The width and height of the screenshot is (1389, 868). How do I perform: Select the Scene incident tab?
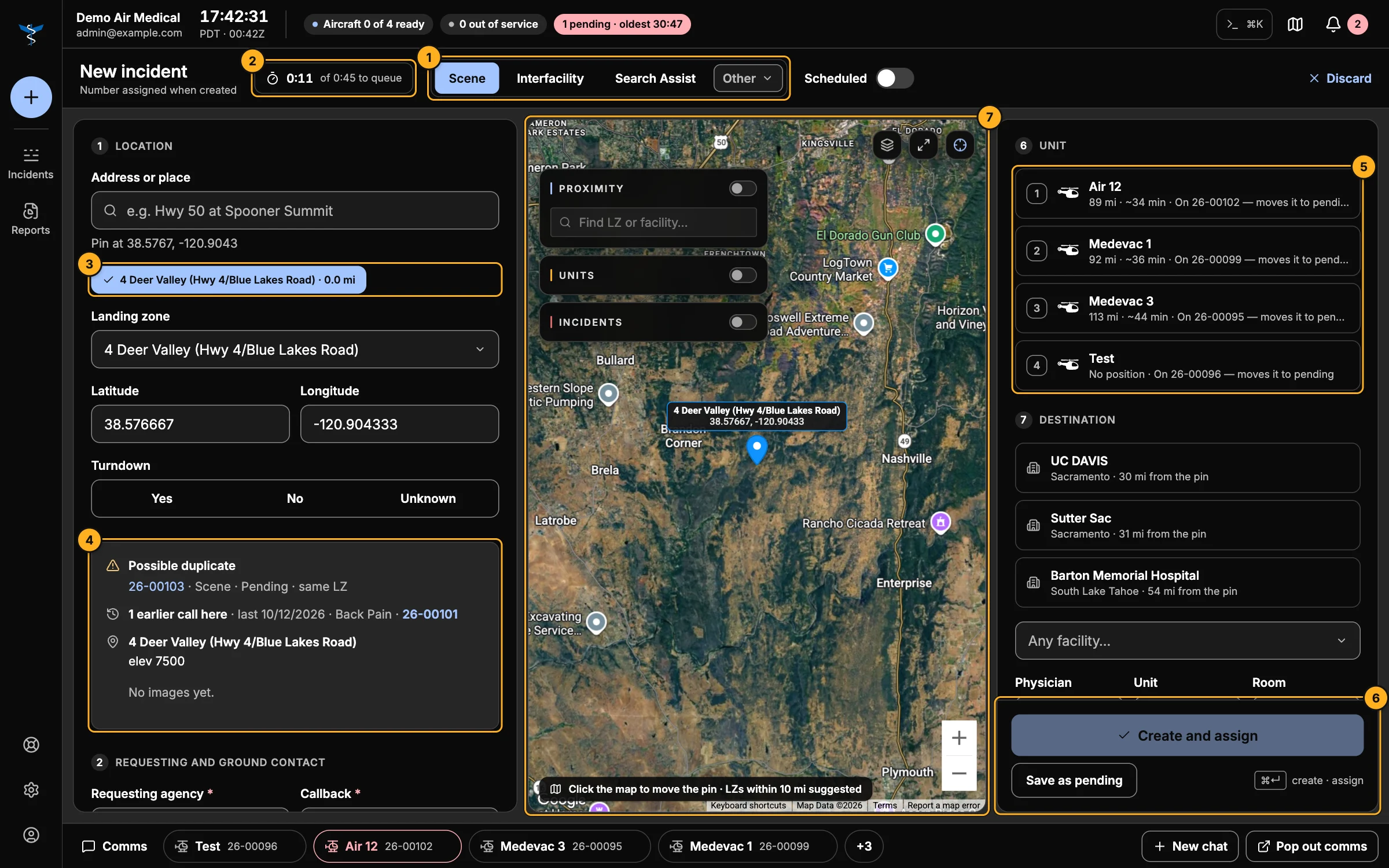[467, 78]
